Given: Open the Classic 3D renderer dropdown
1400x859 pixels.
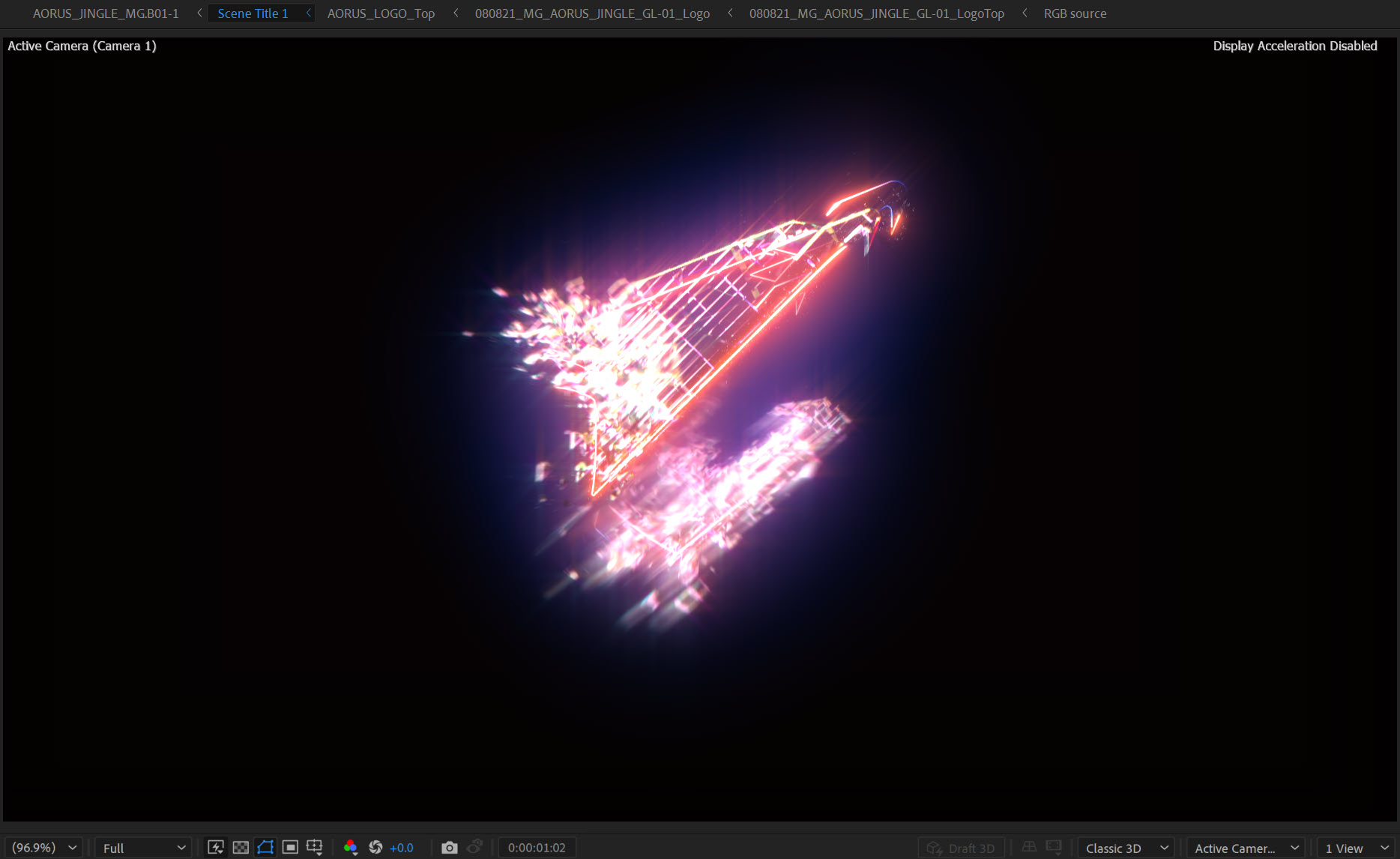Looking at the screenshot, I should [x=1126, y=848].
